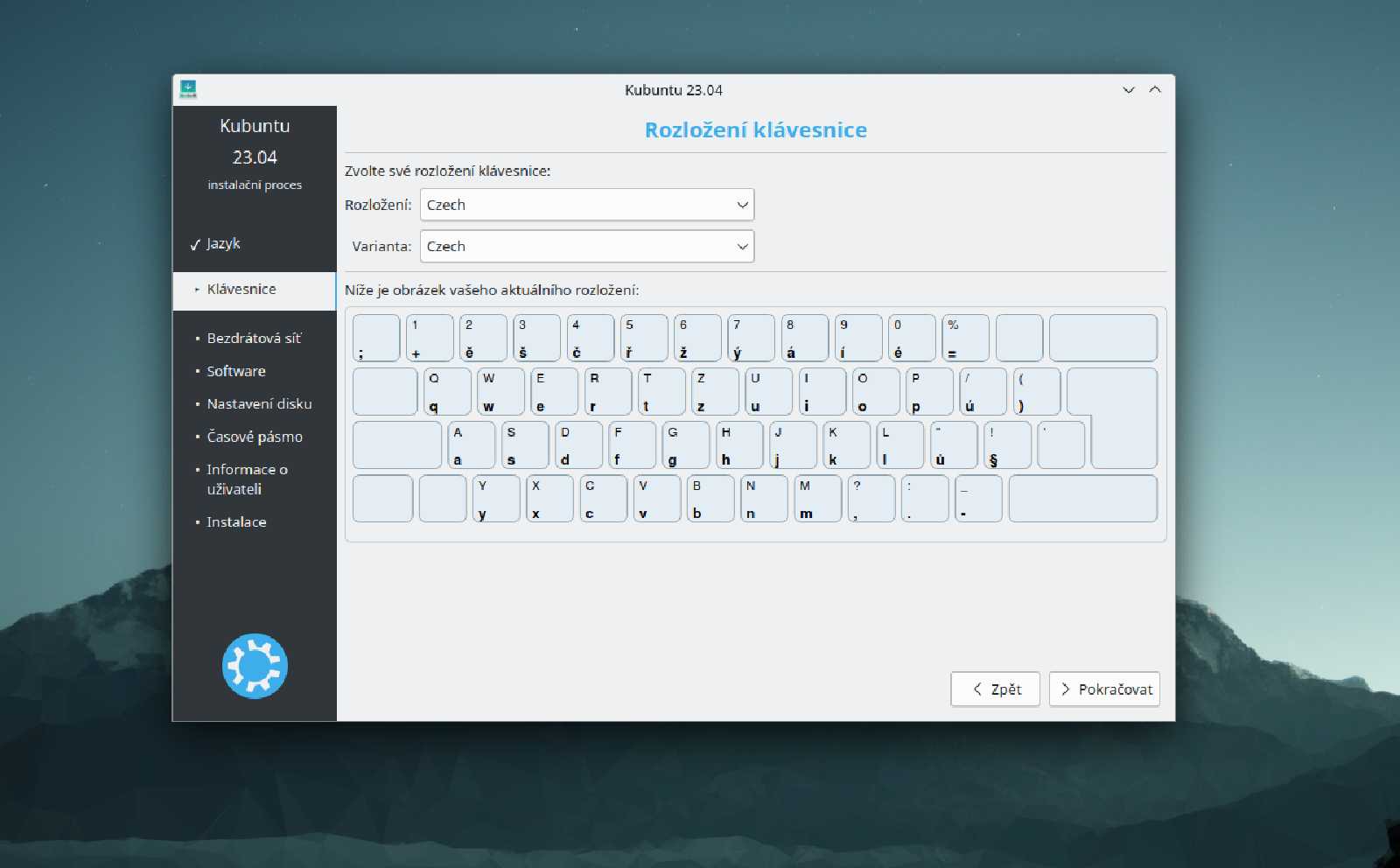Image resolution: width=1400 pixels, height=868 pixels.
Task: Click the 4 and č key
Action: (590, 338)
